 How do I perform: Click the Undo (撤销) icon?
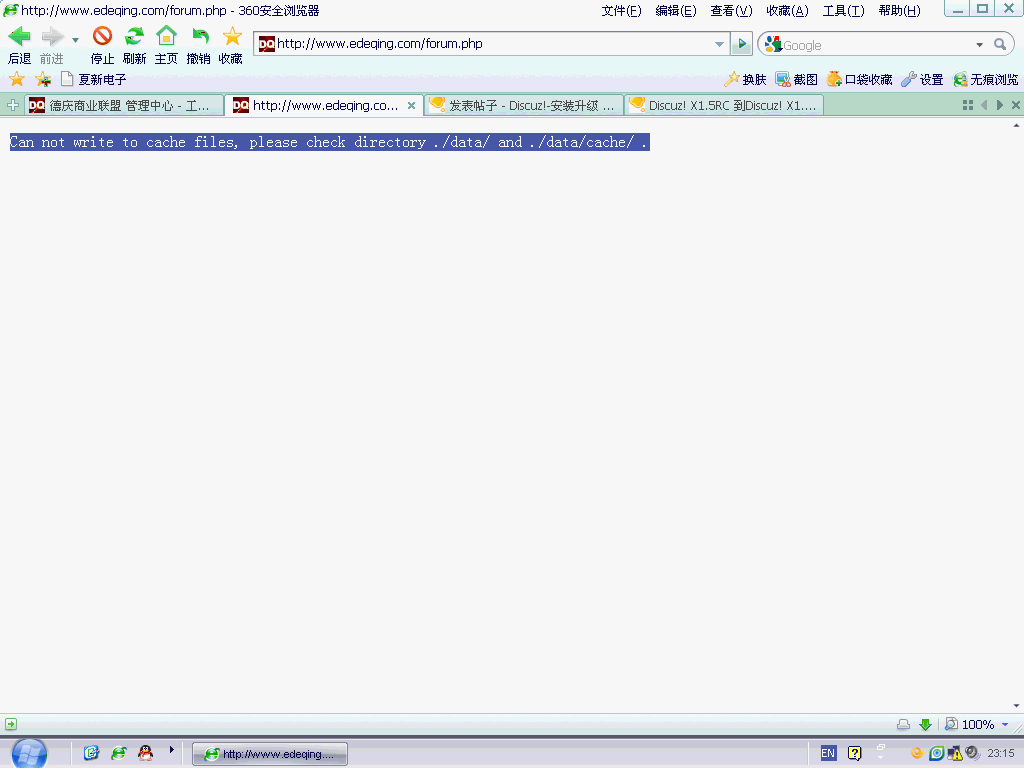(199, 37)
